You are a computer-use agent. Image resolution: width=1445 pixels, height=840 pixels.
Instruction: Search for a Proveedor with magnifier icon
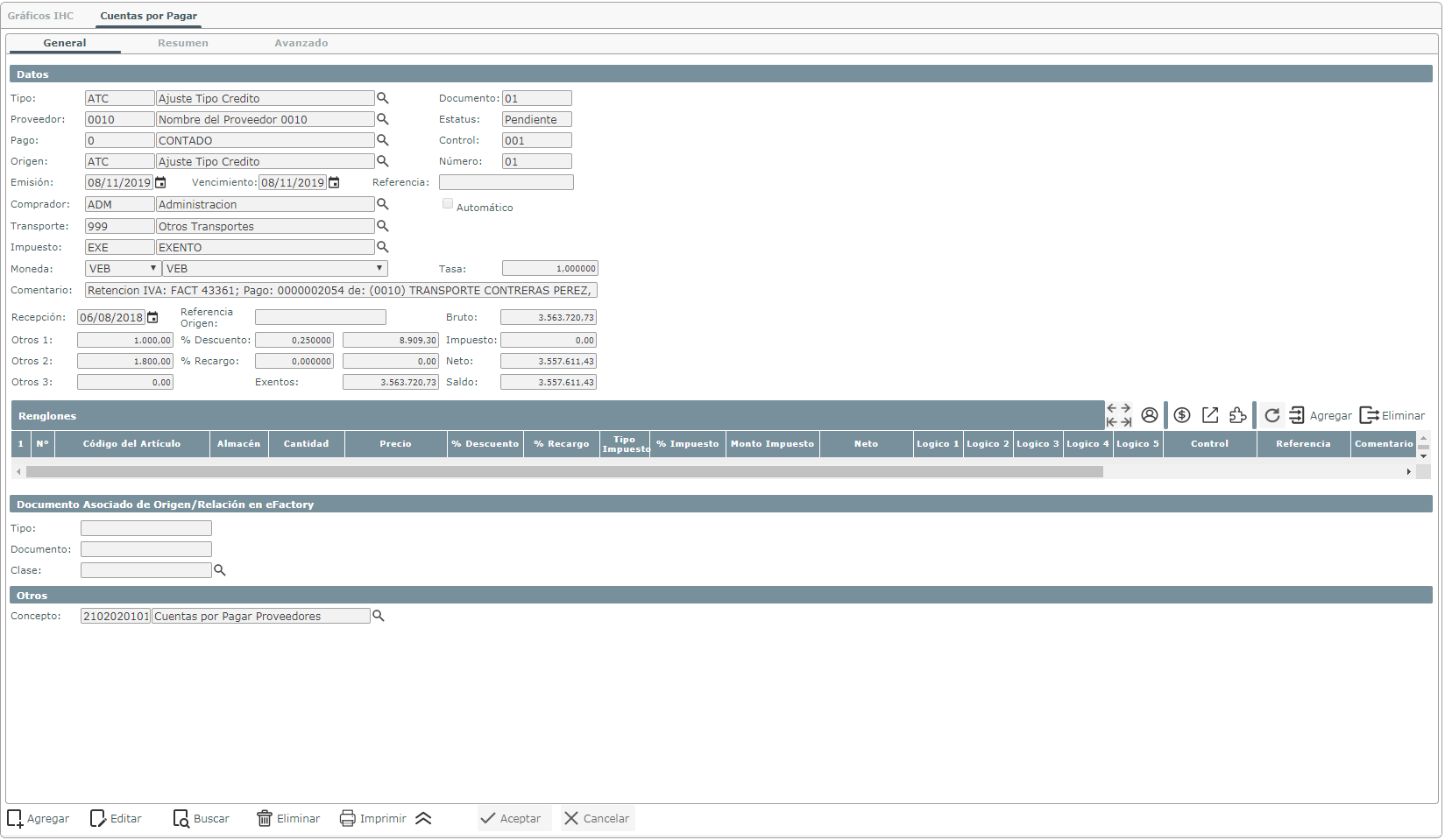click(382, 119)
